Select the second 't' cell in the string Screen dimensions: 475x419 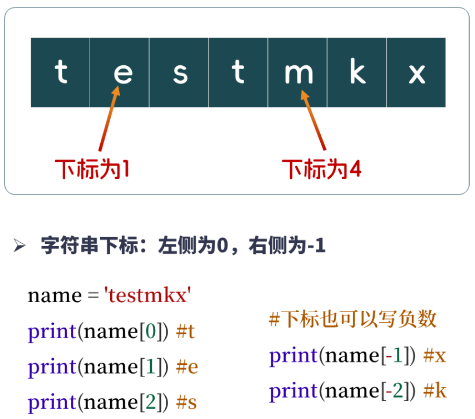238,72
